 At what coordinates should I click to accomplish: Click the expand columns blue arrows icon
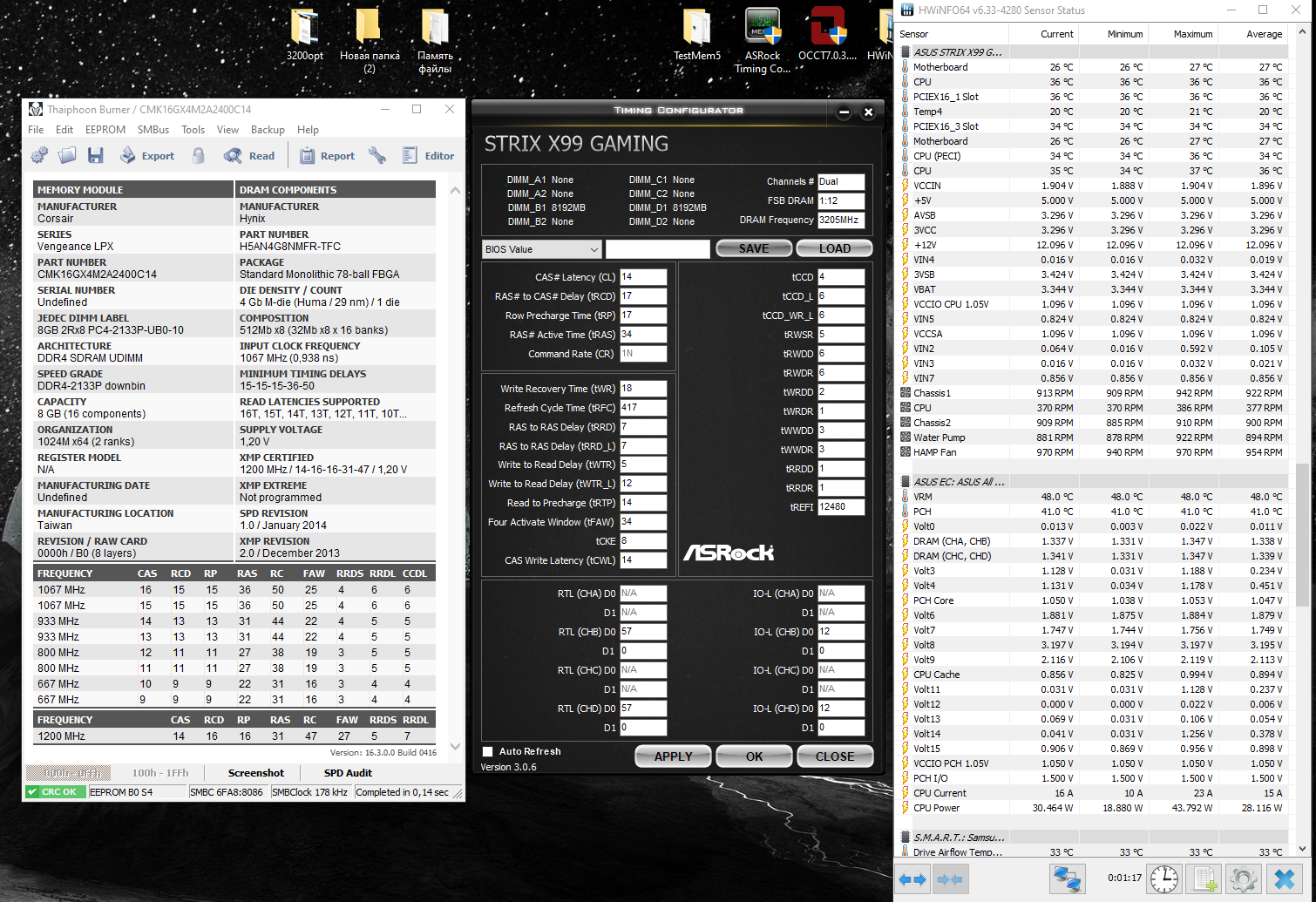pos(912,878)
